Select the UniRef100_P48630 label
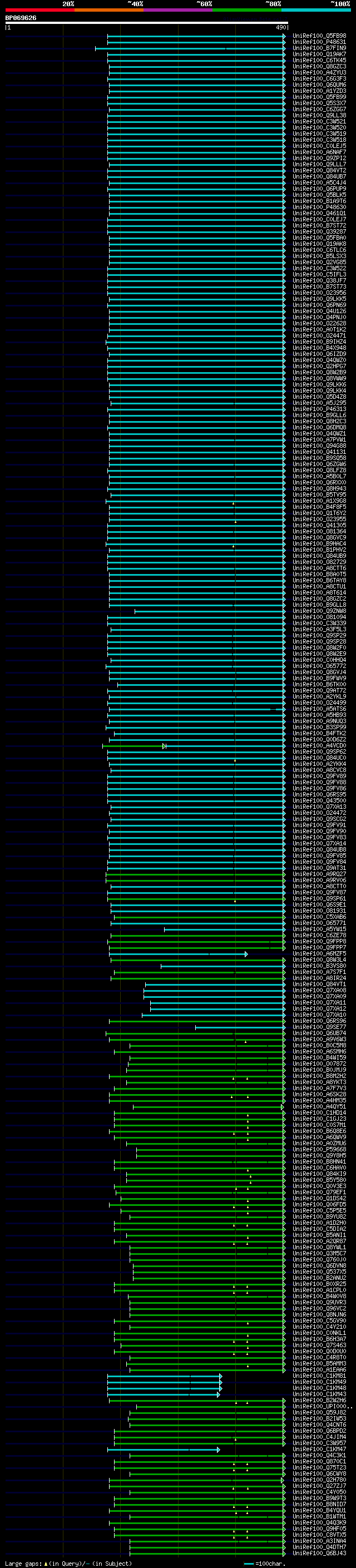 (319, 207)
